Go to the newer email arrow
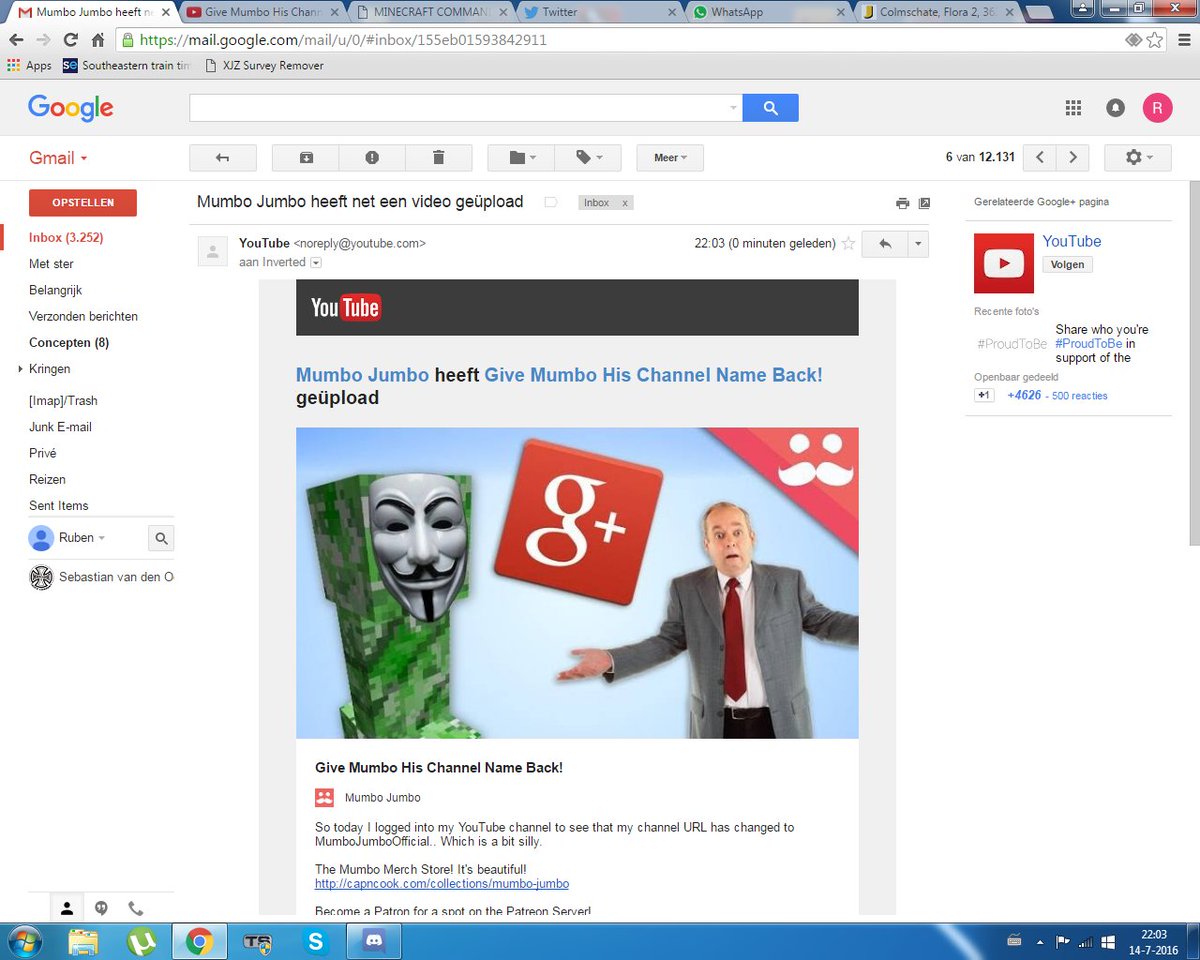 click(x=1040, y=158)
